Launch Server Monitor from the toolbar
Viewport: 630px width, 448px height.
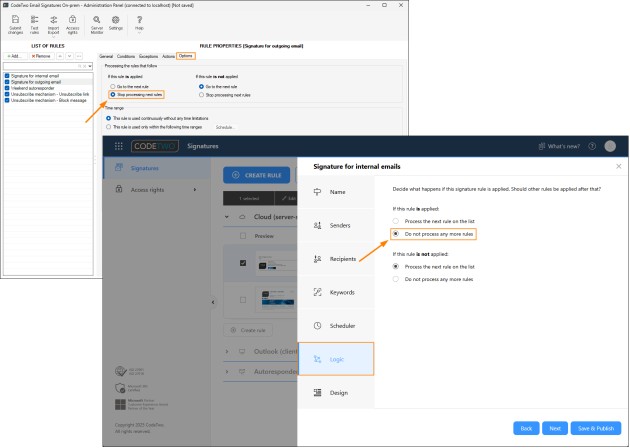pos(97,25)
